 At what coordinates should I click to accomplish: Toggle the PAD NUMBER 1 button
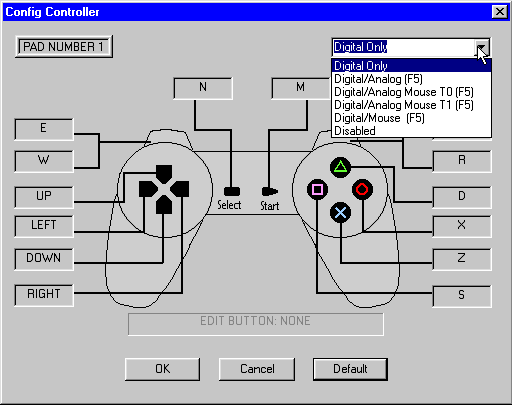coord(64,47)
